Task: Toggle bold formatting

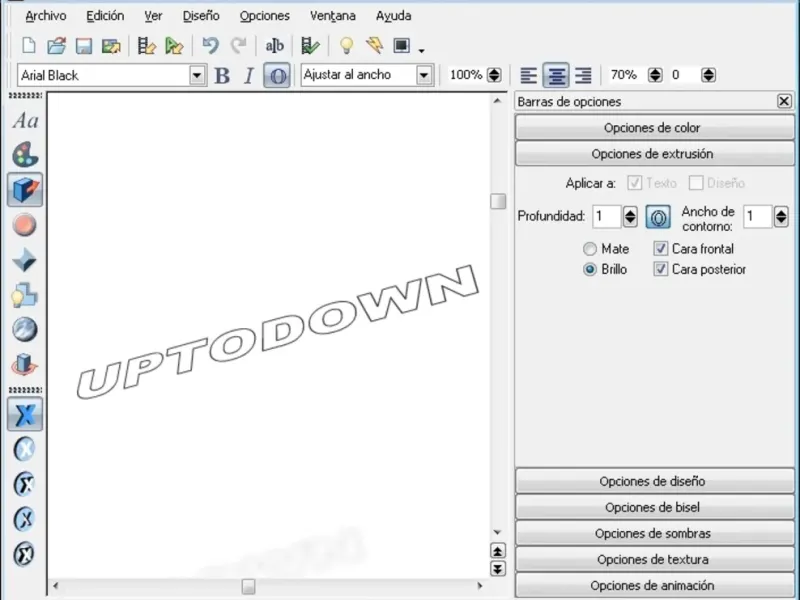Action: (222, 76)
